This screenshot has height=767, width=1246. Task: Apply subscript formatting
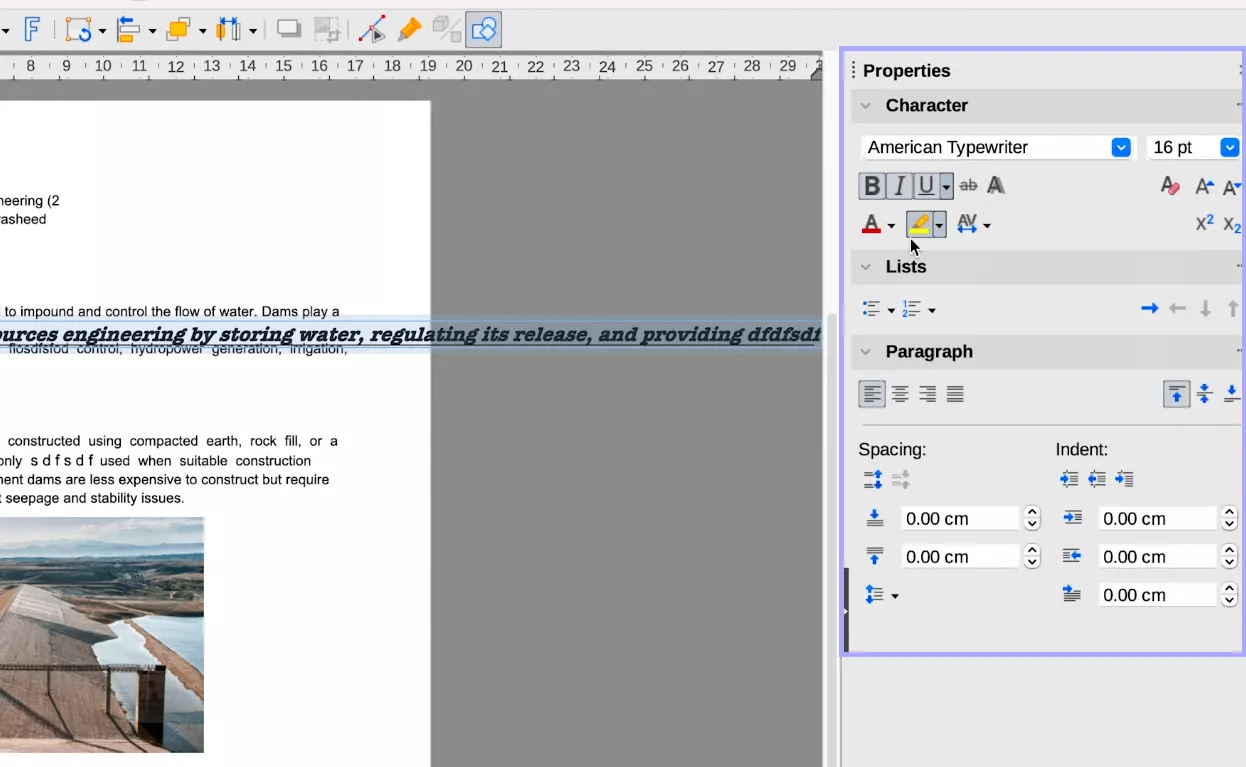(1231, 223)
